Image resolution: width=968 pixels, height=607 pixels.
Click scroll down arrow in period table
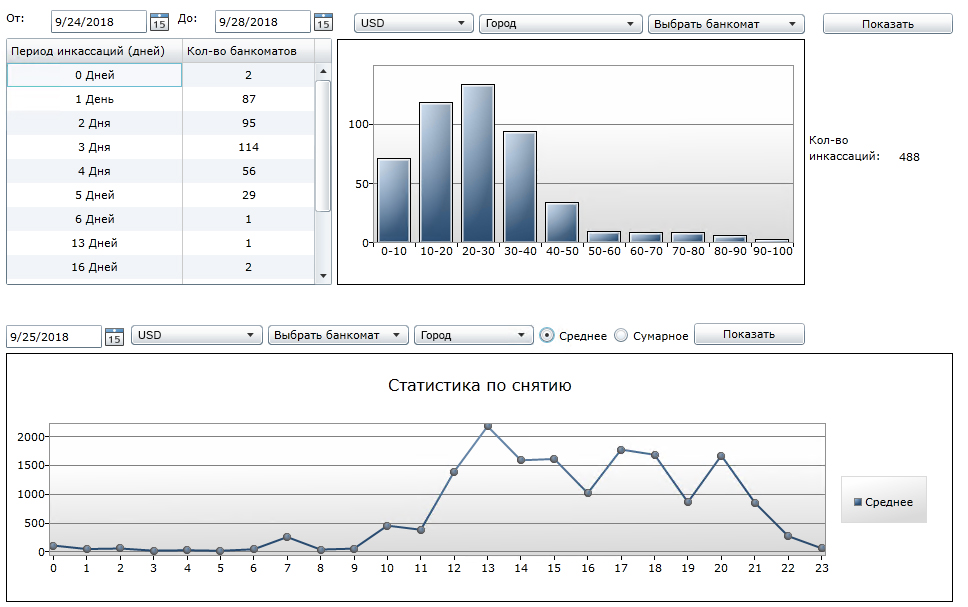click(x=322, y=275)
